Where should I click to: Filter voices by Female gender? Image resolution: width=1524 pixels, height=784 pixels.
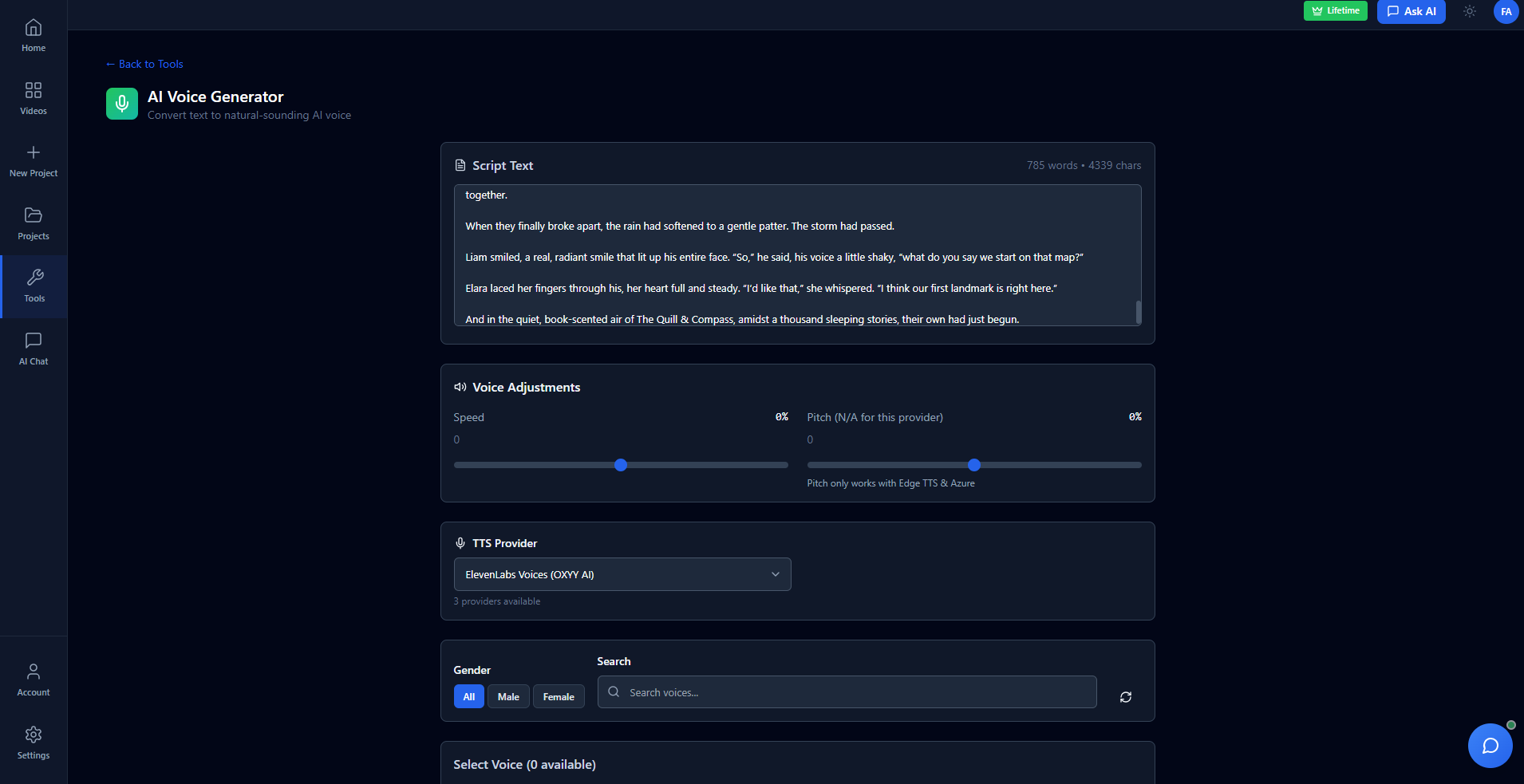pyautogui.click(x=559, y=697)
